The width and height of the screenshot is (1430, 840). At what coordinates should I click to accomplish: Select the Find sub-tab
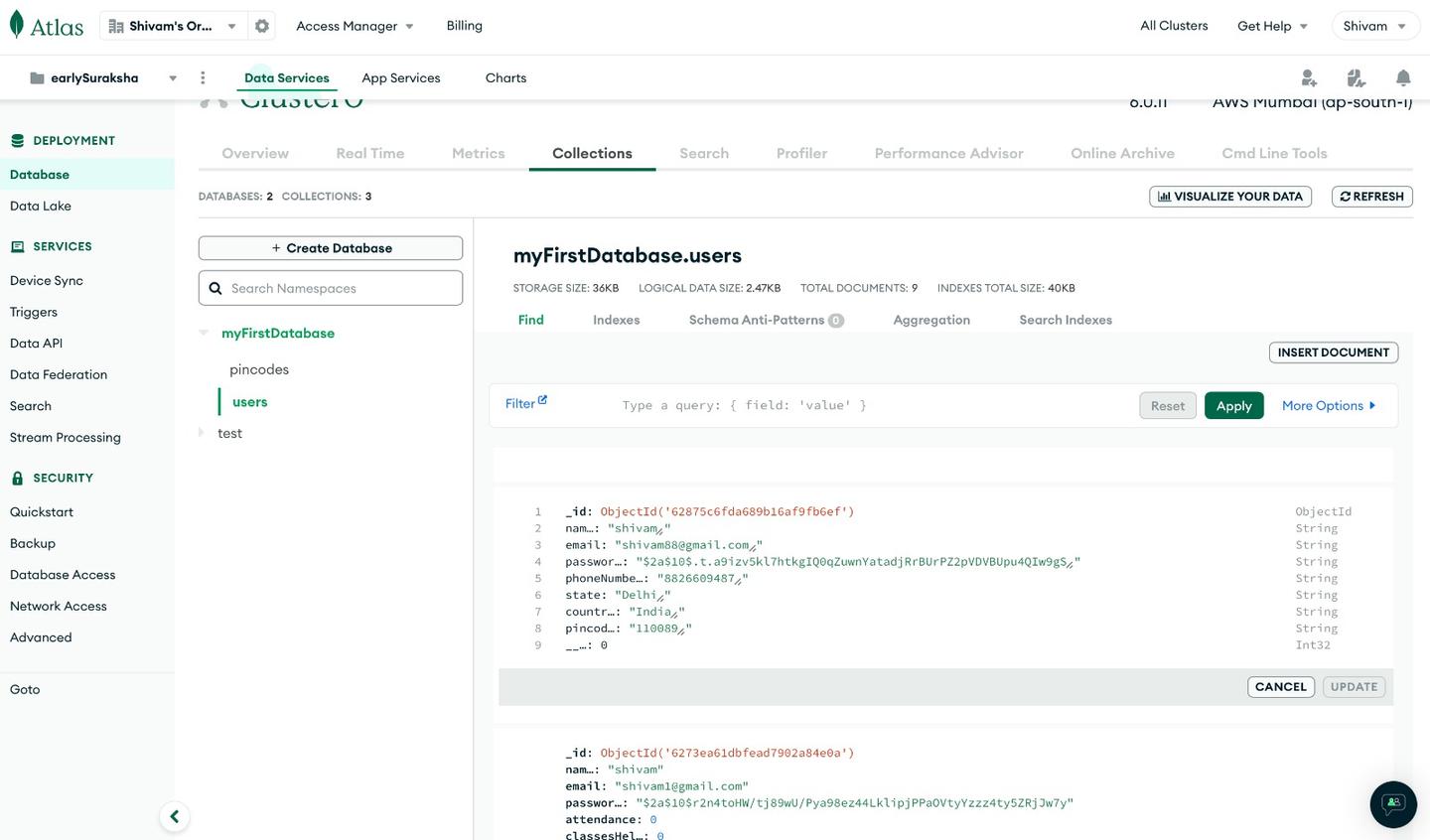(x=531, y=320)
